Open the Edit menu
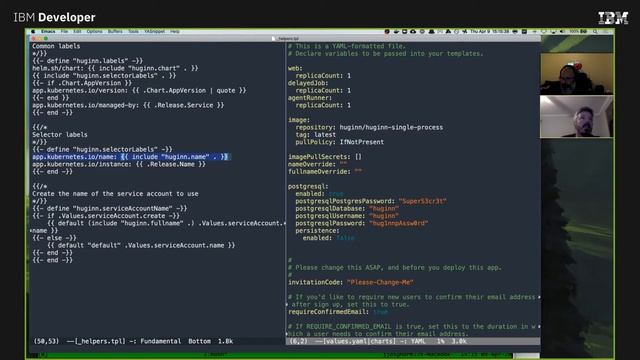The image size is (640, 360). 77,31
